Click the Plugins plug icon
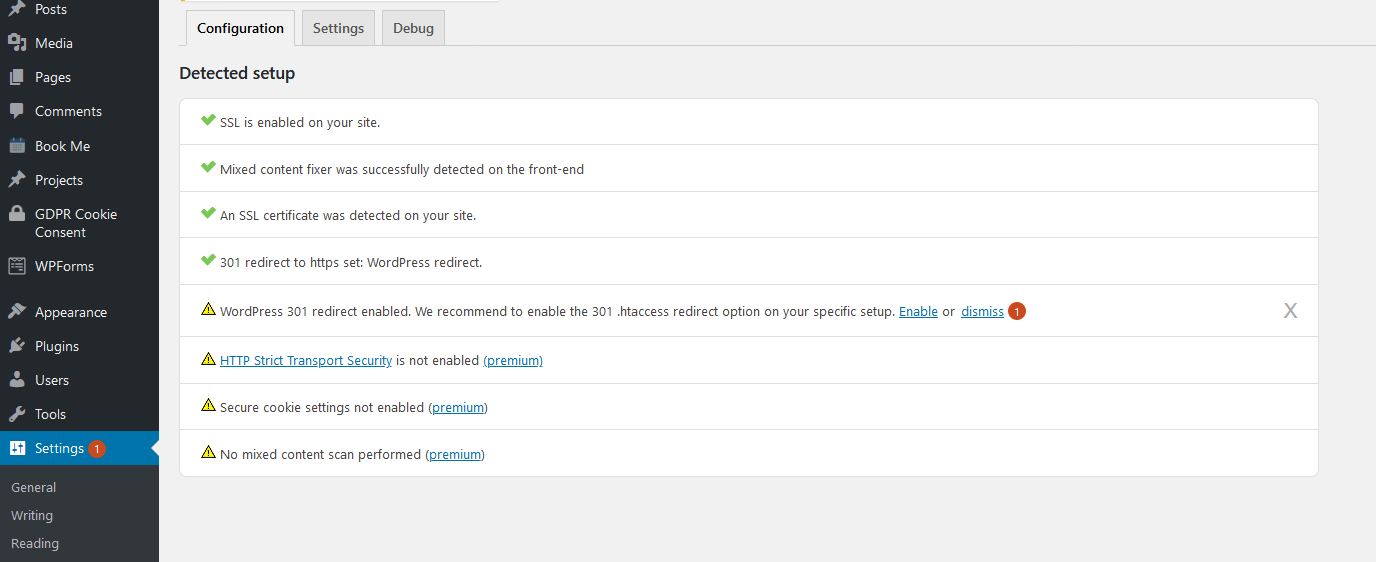 coord(17,346)
